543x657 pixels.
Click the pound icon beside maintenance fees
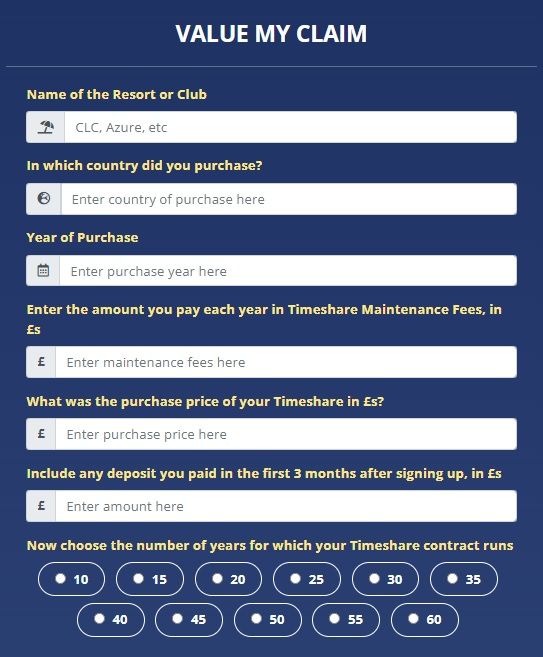pos(41,362)
